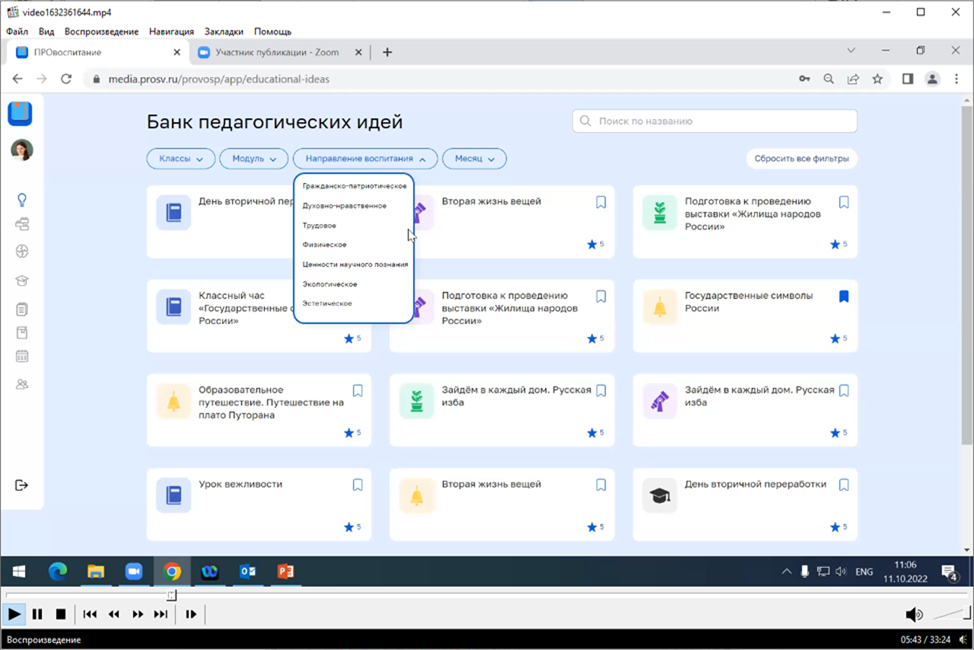
Task: Click the video player stop button
Action: [x=60, y=614]
